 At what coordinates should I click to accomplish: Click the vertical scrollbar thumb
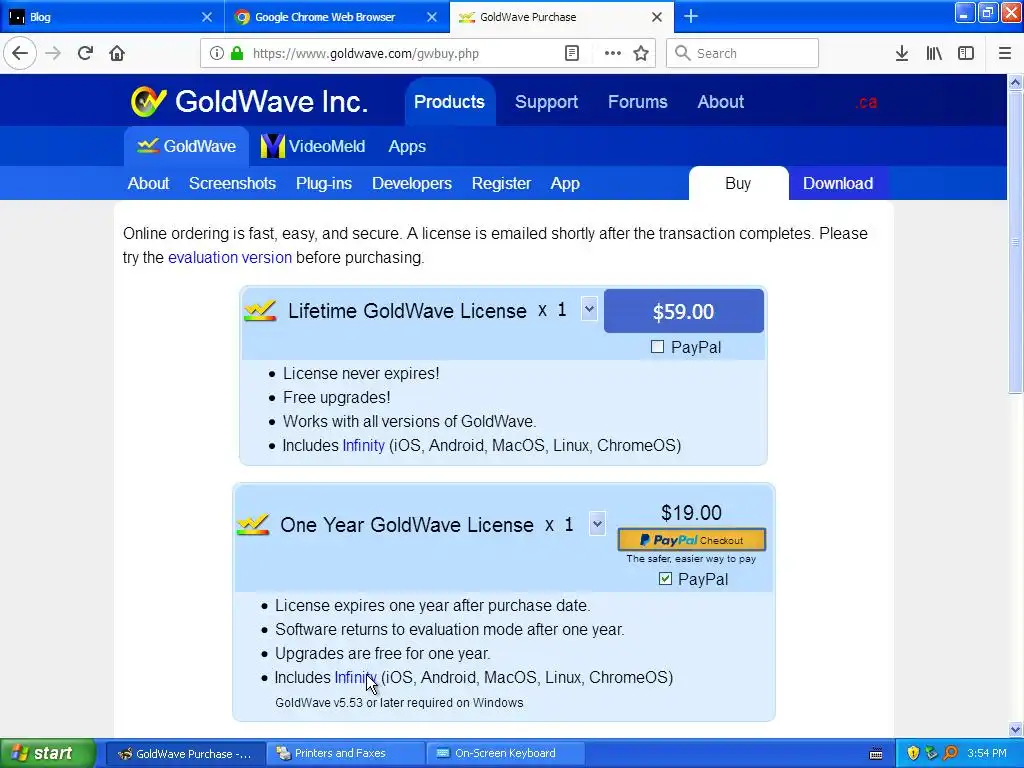pyautogui.click(x=1016, y=242)
